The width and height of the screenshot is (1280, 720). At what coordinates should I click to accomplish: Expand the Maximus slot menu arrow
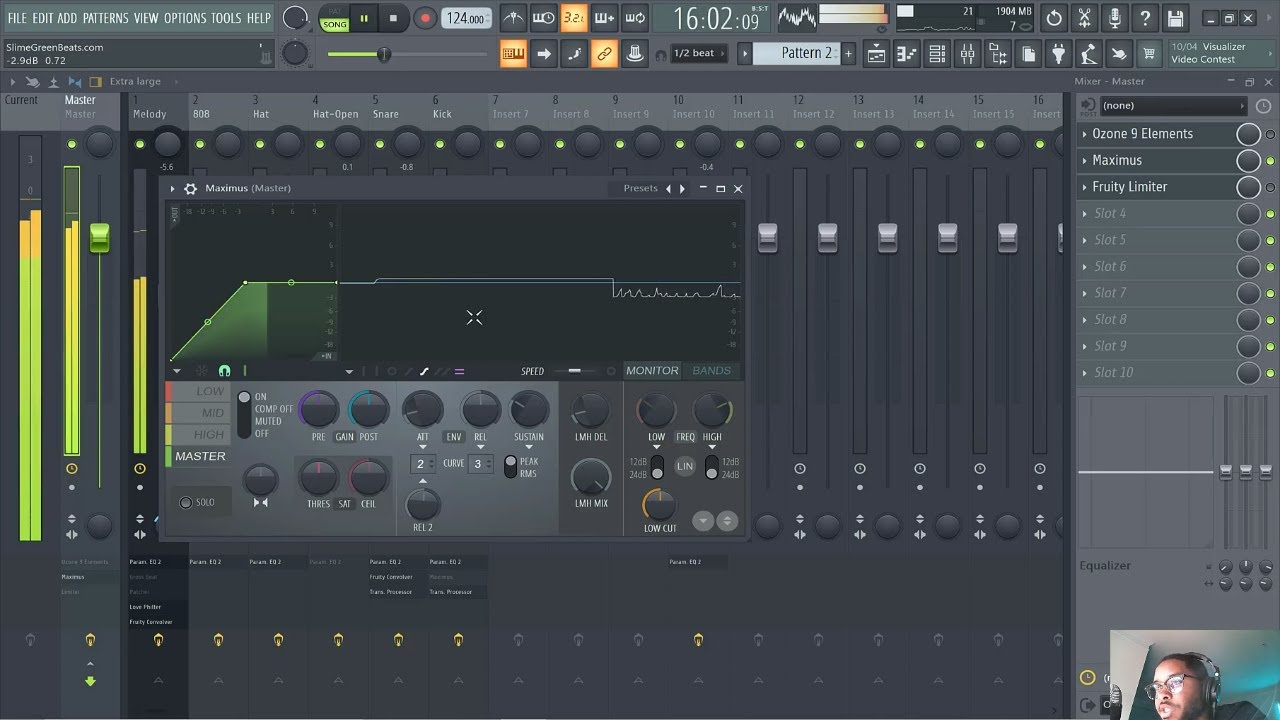[x=1084, y=160]
